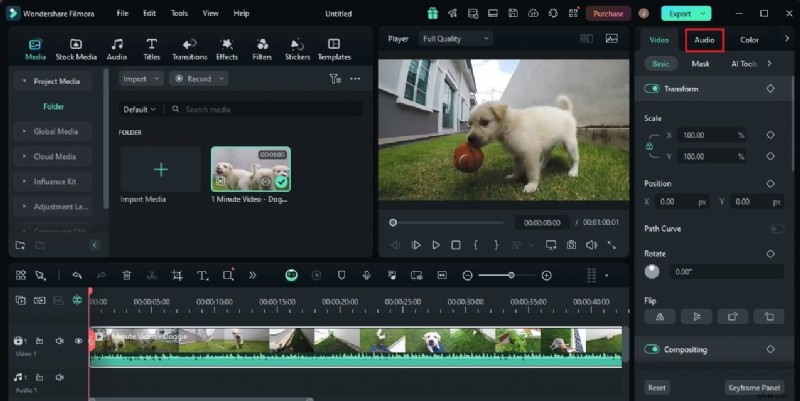Adjust the timeline zoom slider
Viewport: 800px width, 401px height.
coord(511,275)
